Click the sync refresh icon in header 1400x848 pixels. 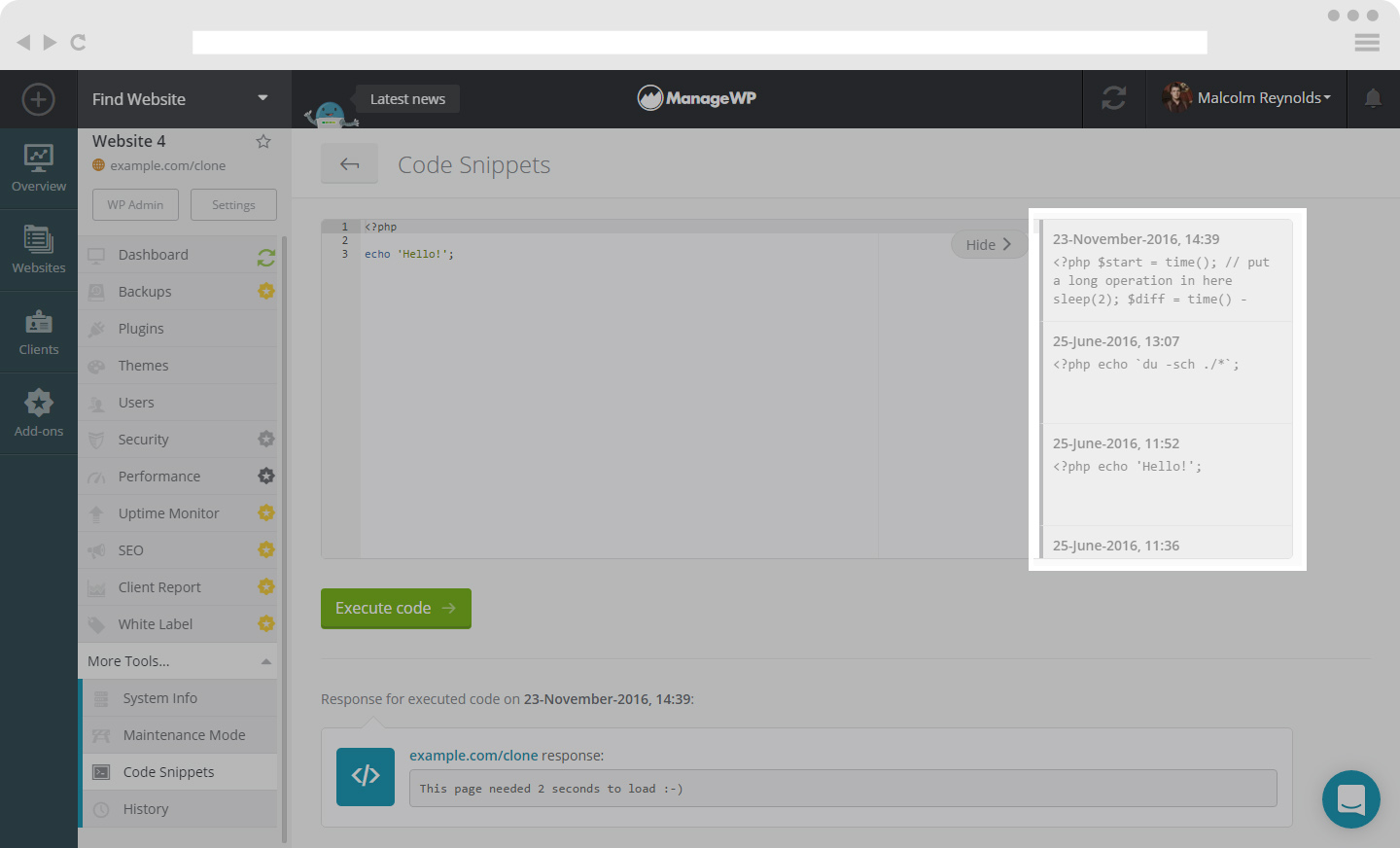point(1114,98)
